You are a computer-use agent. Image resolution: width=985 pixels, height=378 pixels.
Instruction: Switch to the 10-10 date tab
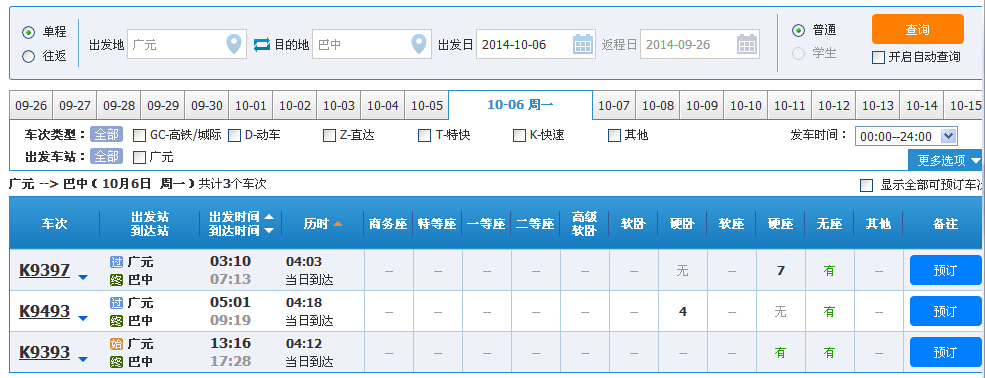(x=746, y=105)
